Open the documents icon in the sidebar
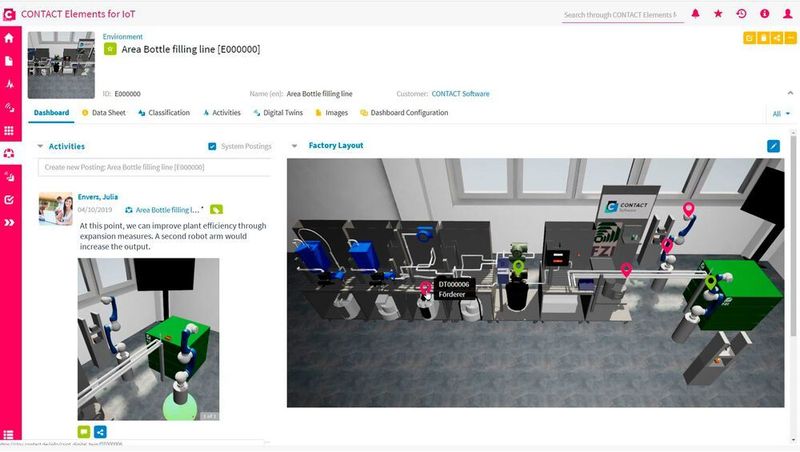The height and width of the screenshot is (452, 800). (9, 61)
